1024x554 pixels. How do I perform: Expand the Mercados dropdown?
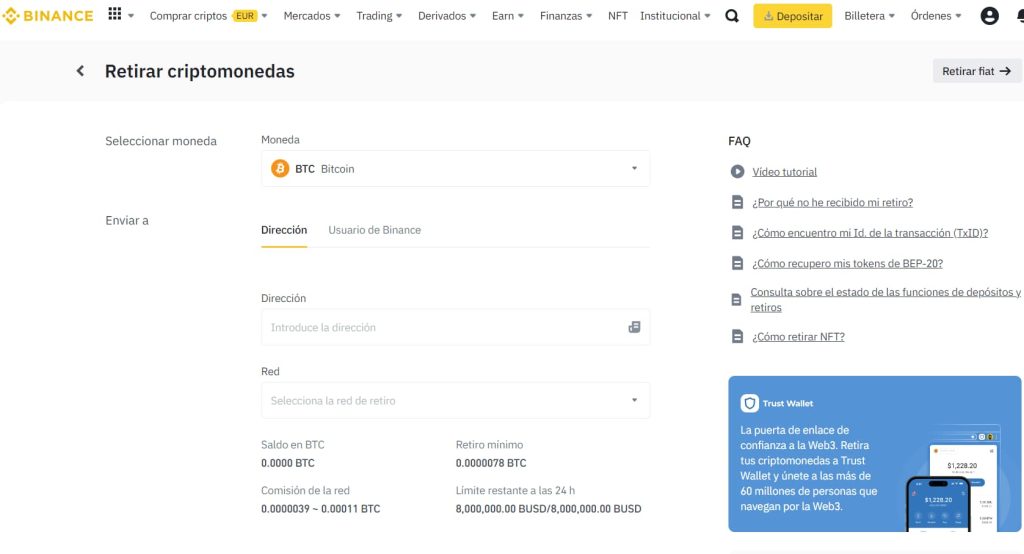click(x=312, y=16)
